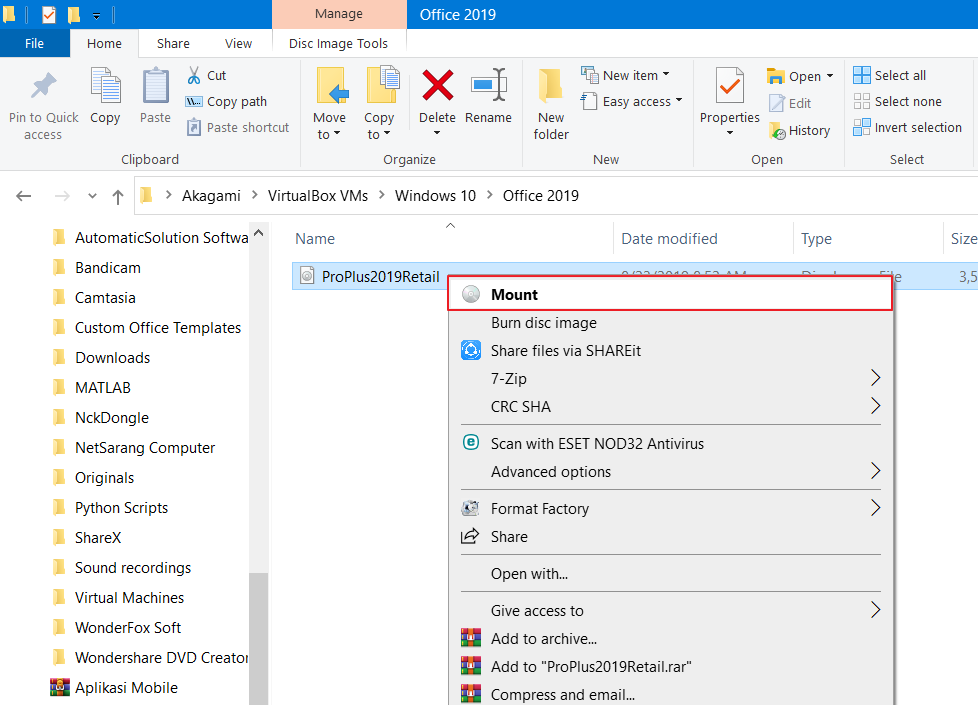The image size is (978, 705).
Task: Open recent locations dropdown chevron
Action: click(x=92, y=196)
